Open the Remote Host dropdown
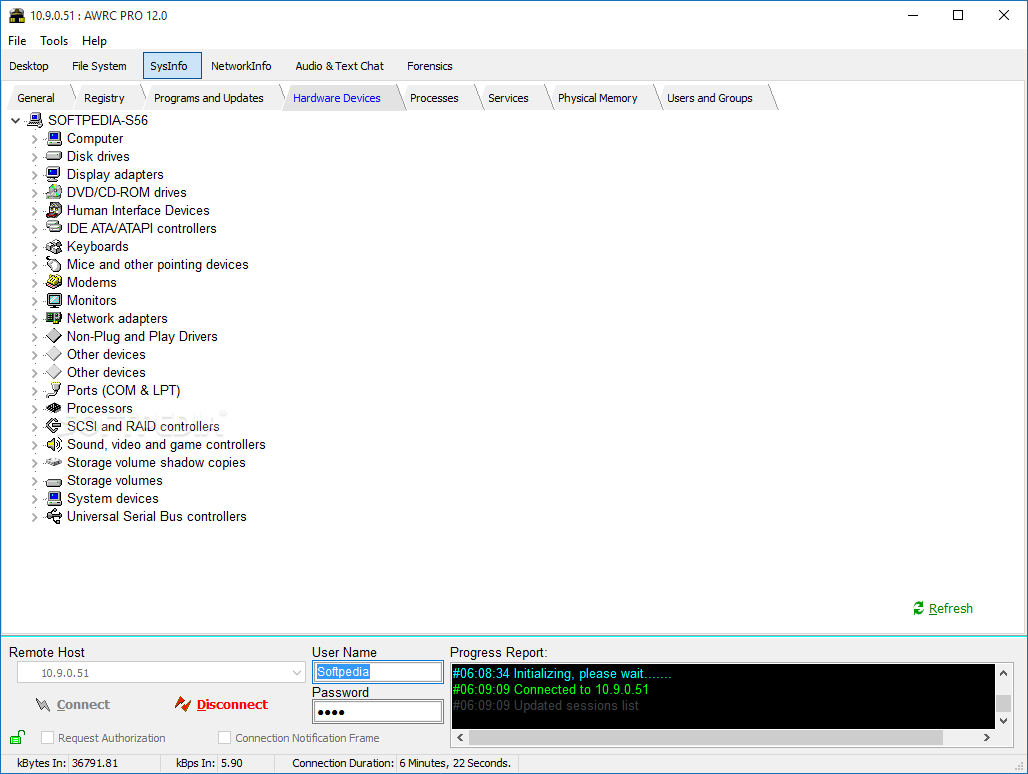The height and width of the screenshot is (774, 1028). [x=297, y=672]
